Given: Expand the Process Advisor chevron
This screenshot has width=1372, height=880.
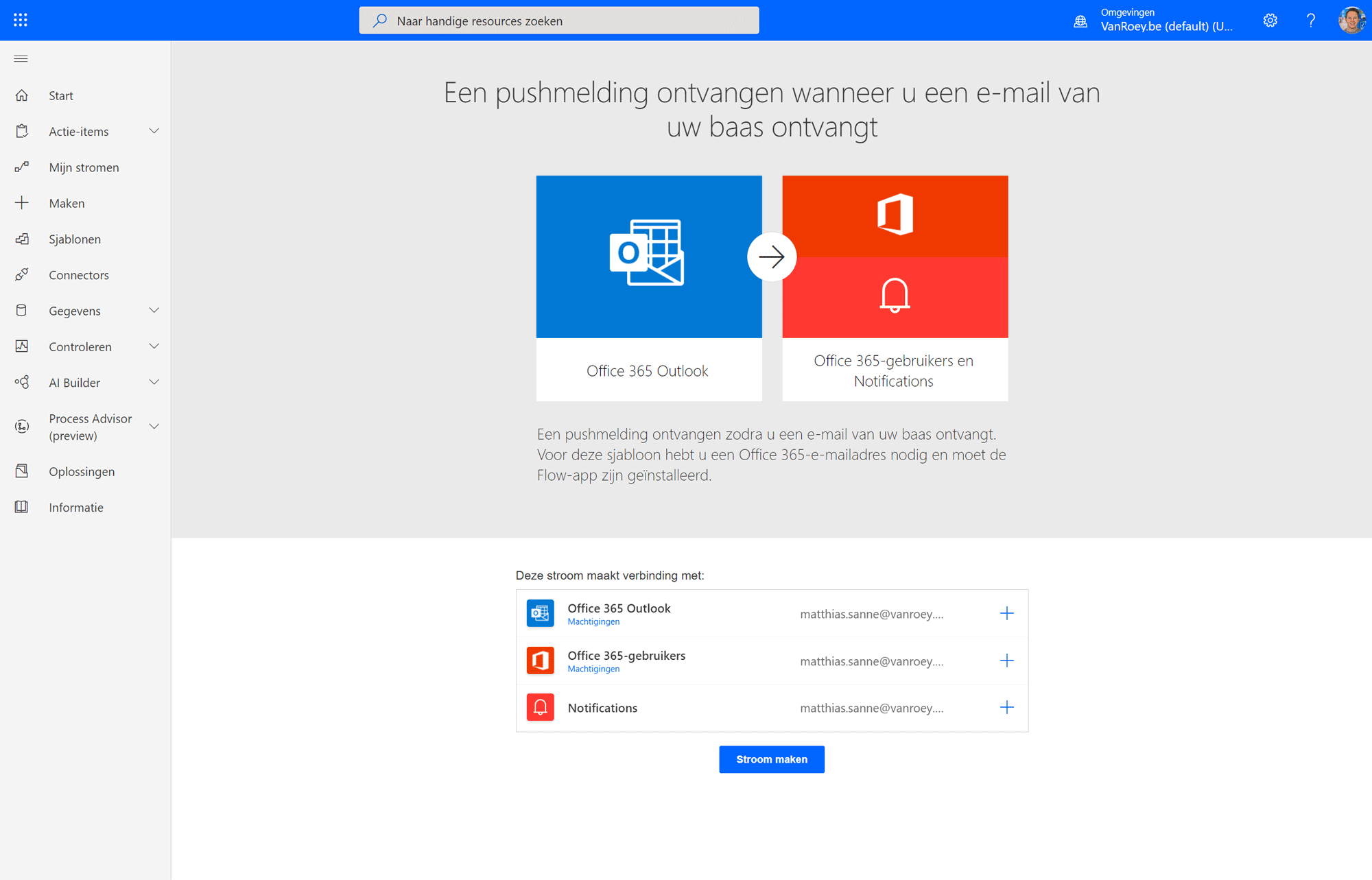Looking at the screenshot, I should click(154, 427).
